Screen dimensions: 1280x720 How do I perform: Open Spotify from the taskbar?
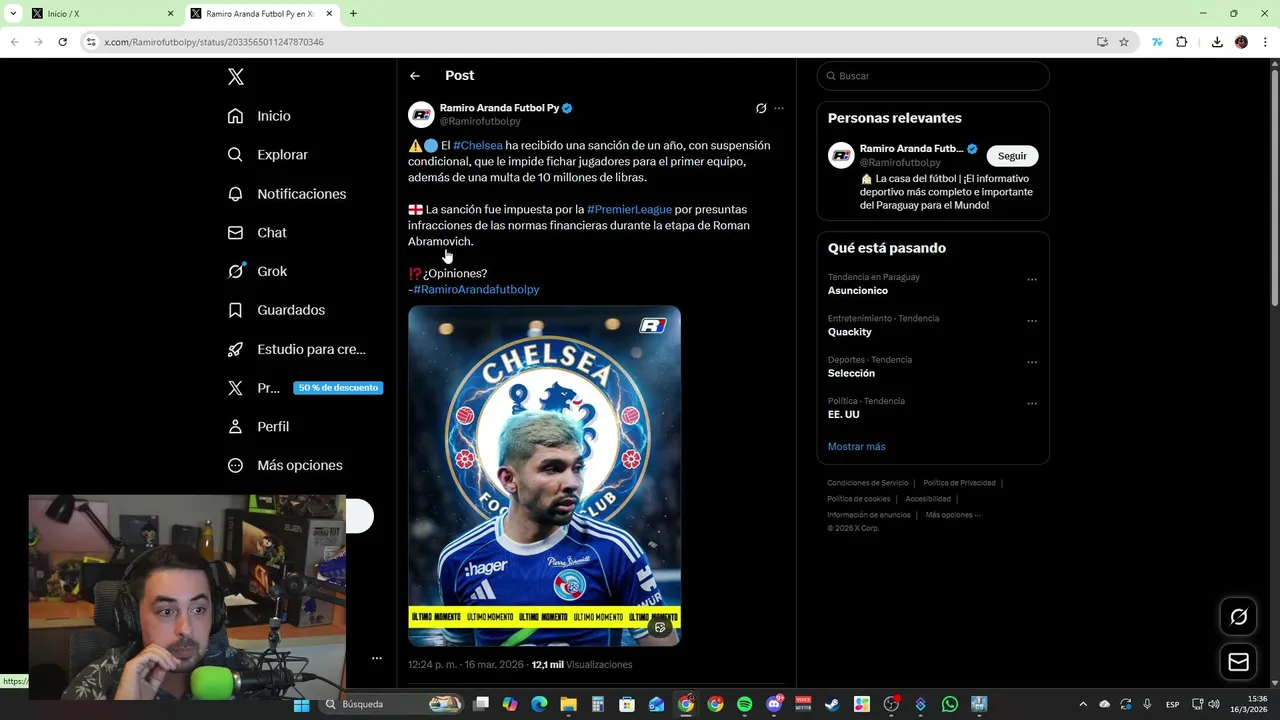point(744,704)
